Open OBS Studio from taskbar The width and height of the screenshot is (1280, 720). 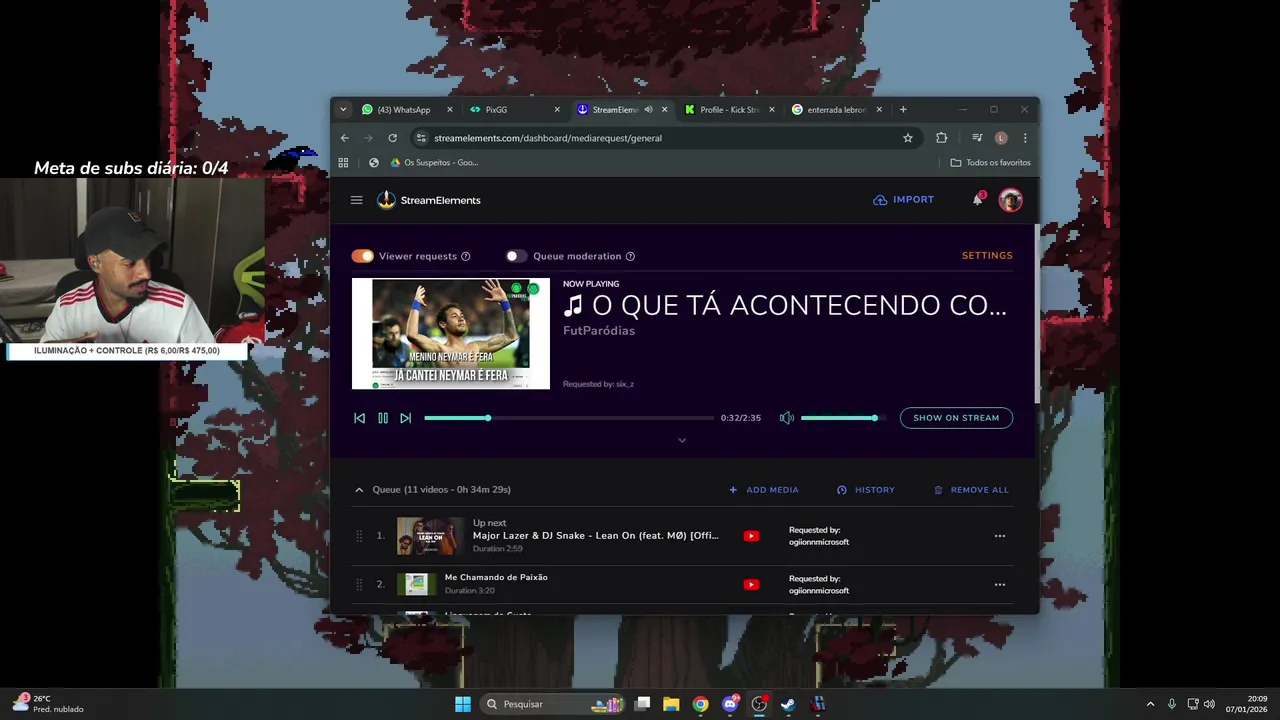pos(759,704)
